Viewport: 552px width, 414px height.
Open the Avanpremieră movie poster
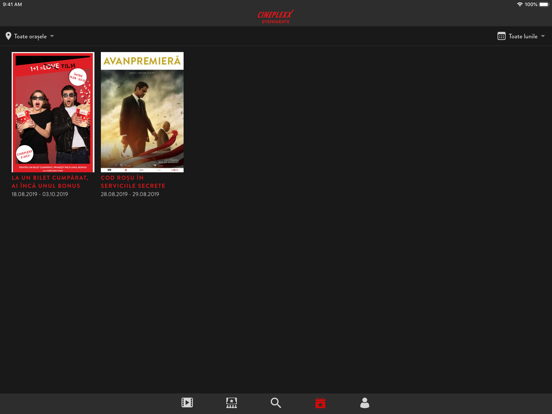142,112
